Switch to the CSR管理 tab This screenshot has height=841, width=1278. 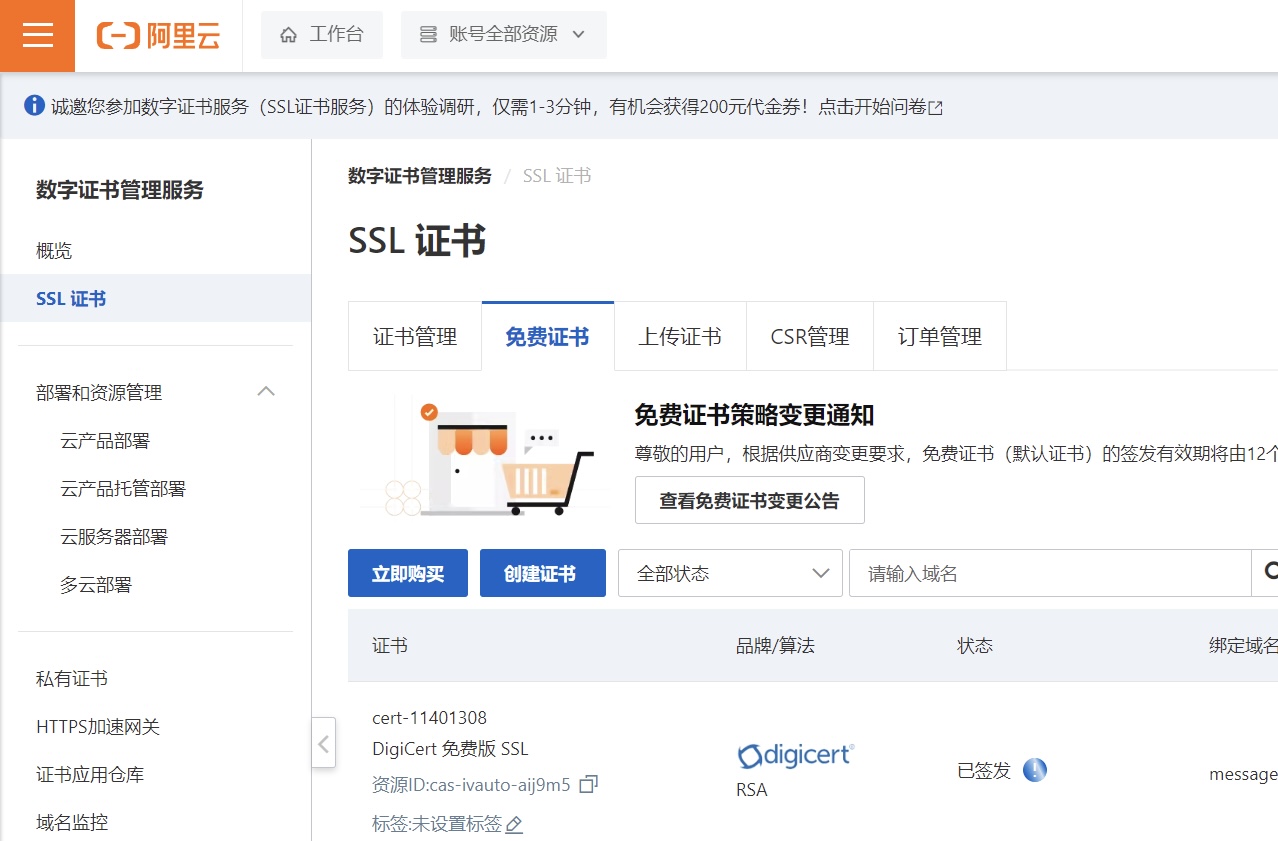(x=809, y=337)
